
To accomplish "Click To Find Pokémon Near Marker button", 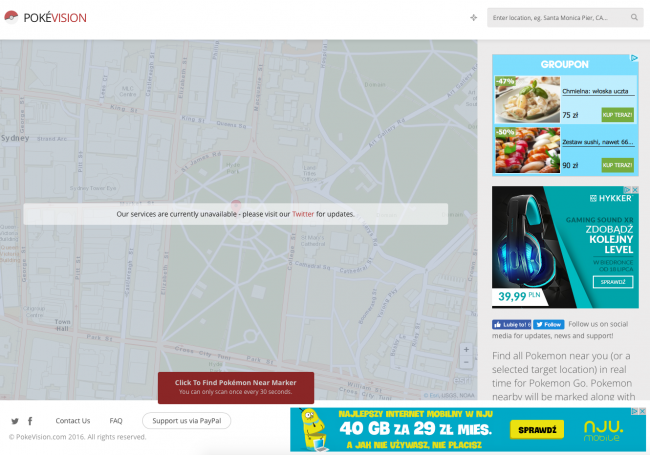I will [236, 387].
